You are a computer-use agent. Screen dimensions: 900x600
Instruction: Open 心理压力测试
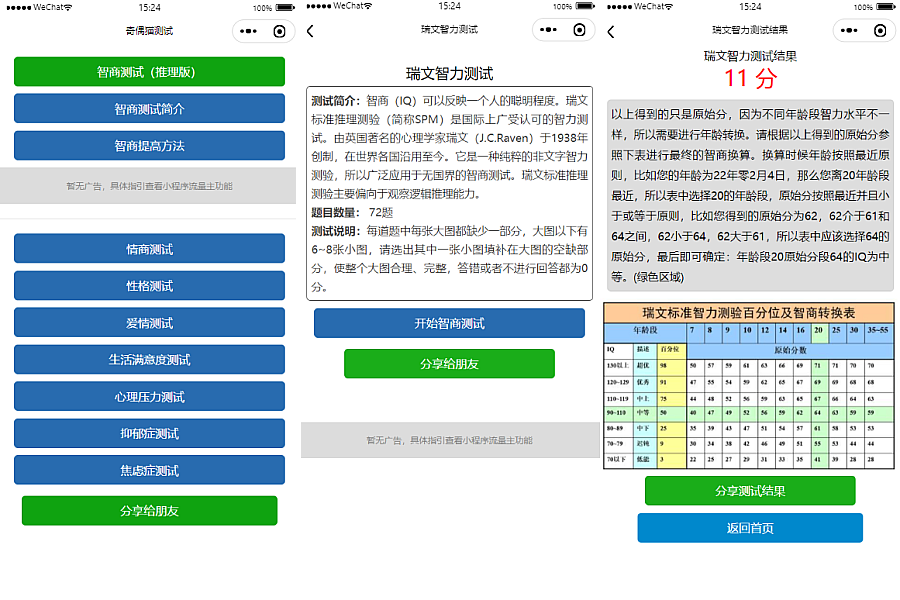point(149,397)
